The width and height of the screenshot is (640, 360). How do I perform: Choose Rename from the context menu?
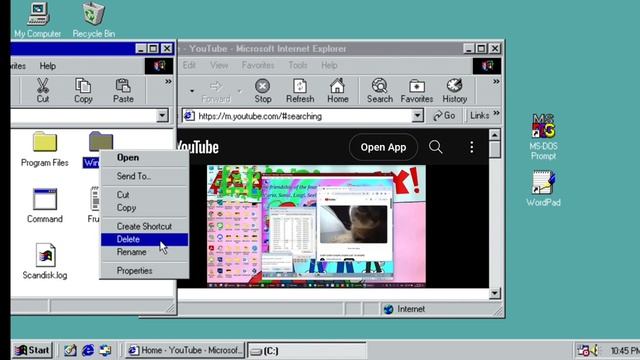point(144,252)
